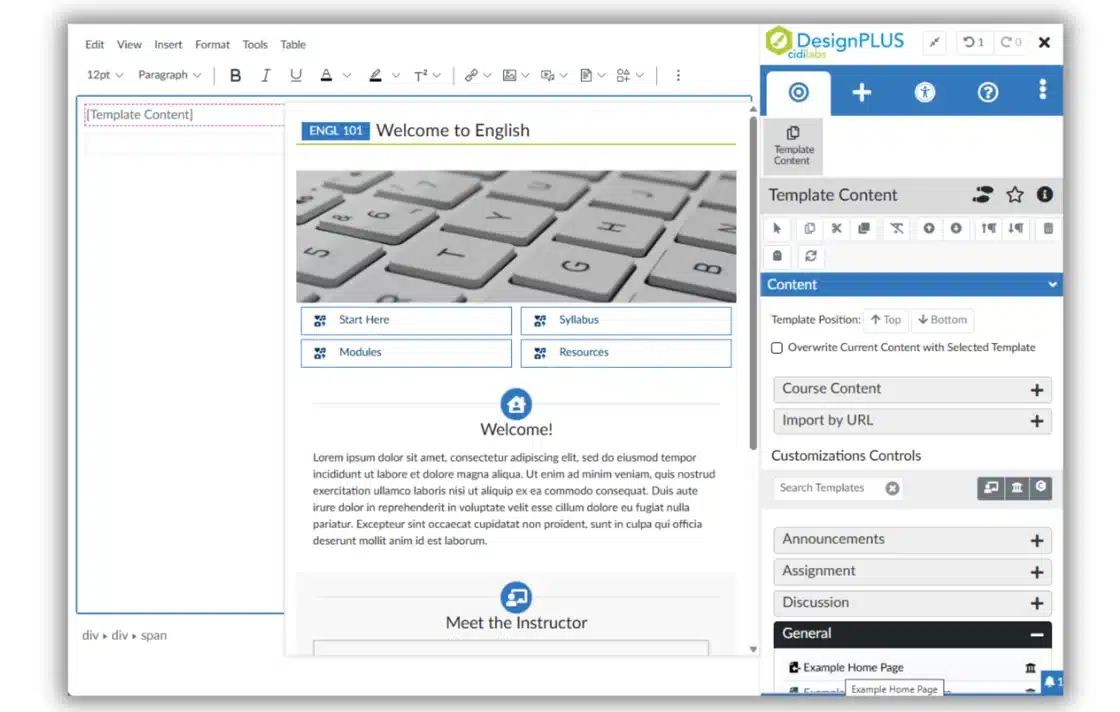
Task: Select the accessibility checker icon
Action: click(924, 91)
